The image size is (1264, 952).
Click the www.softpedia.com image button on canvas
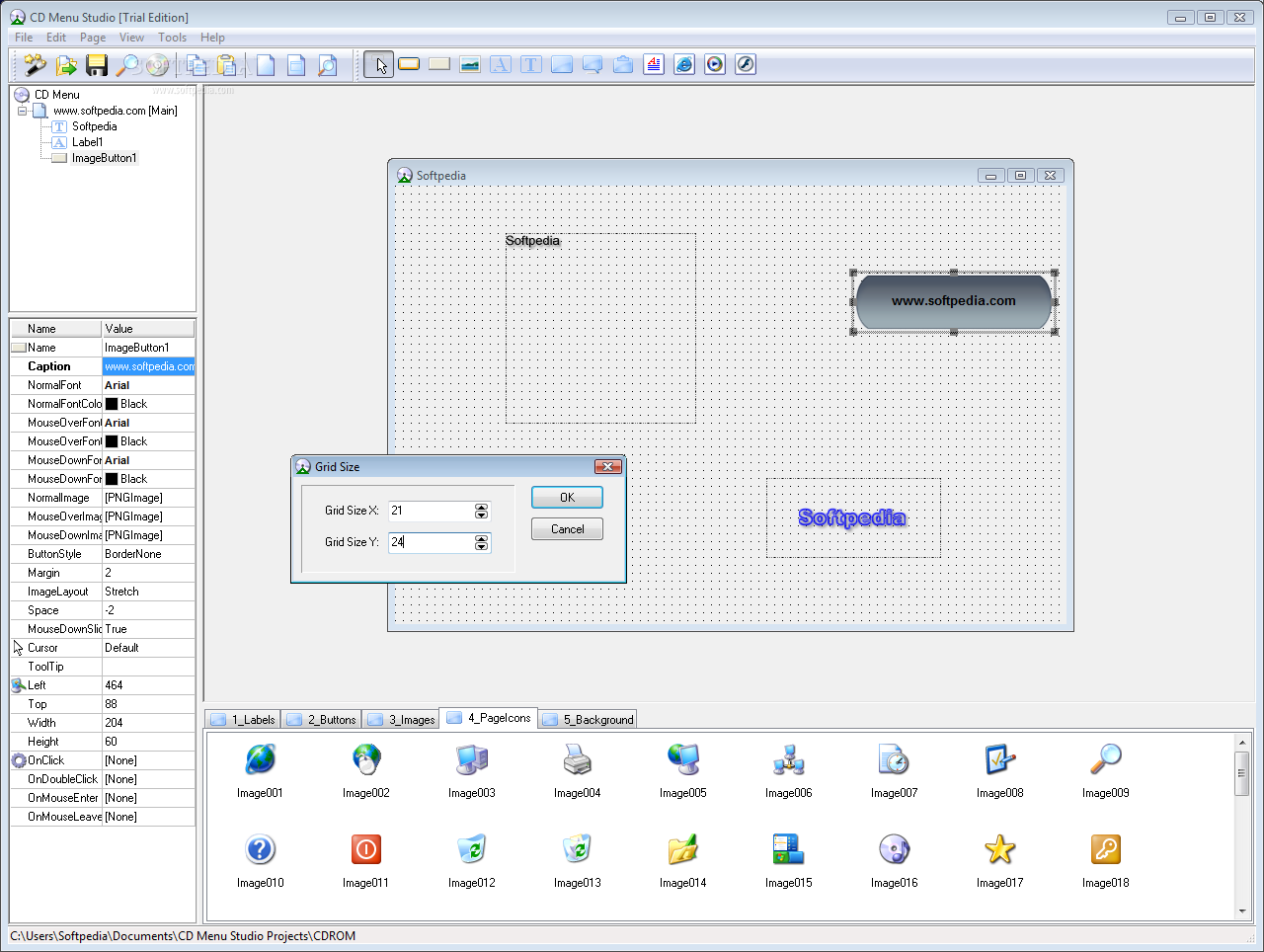point(954,301)
